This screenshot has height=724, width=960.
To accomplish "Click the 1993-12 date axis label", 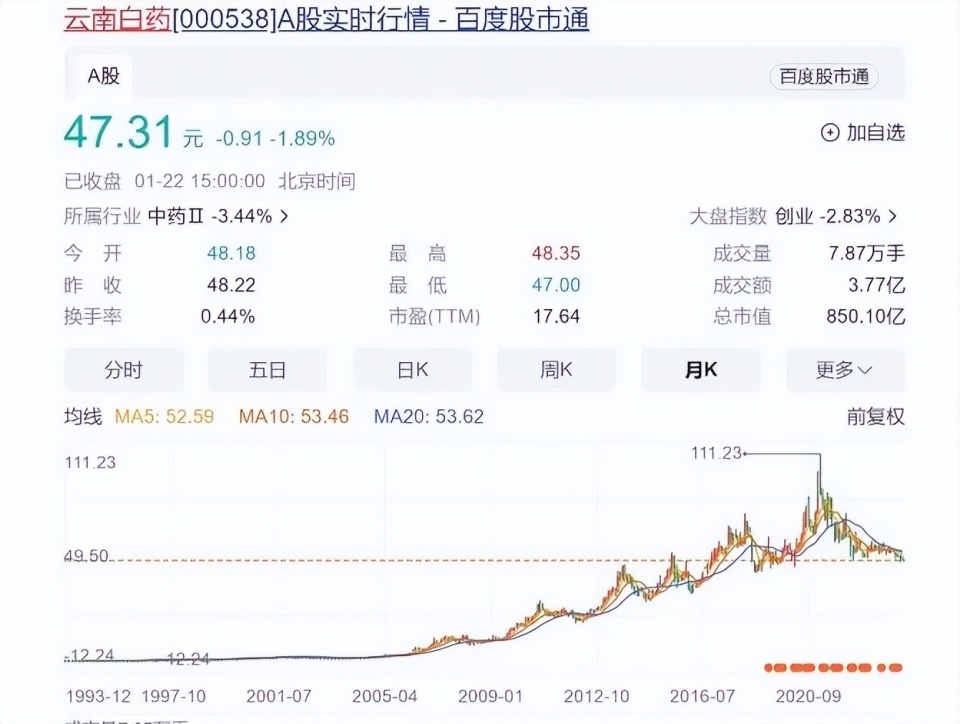I will click(x=98, y=696).
